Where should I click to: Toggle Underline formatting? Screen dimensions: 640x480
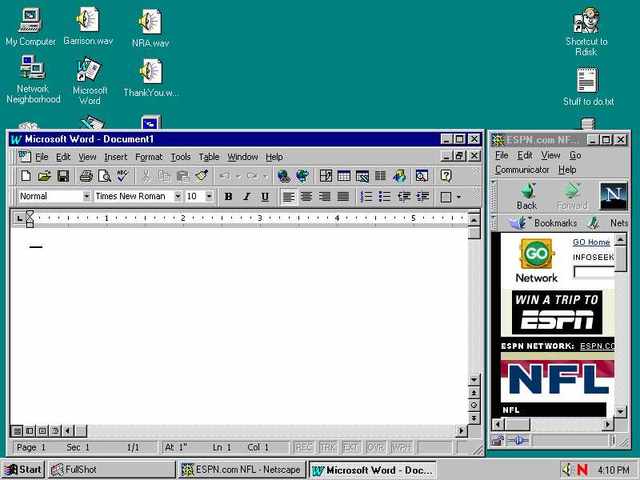tap(265, 197)
